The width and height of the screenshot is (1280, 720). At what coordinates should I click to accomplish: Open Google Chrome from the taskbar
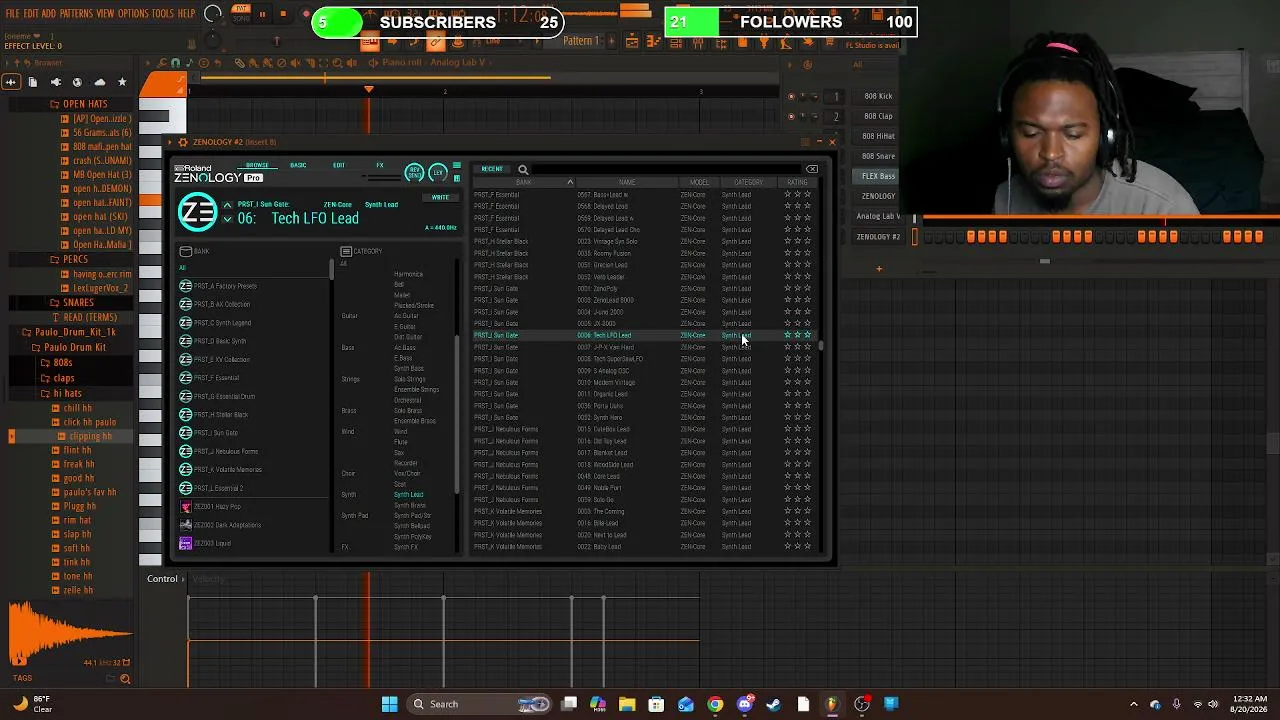pyautogui.click(x=715, y=704)
